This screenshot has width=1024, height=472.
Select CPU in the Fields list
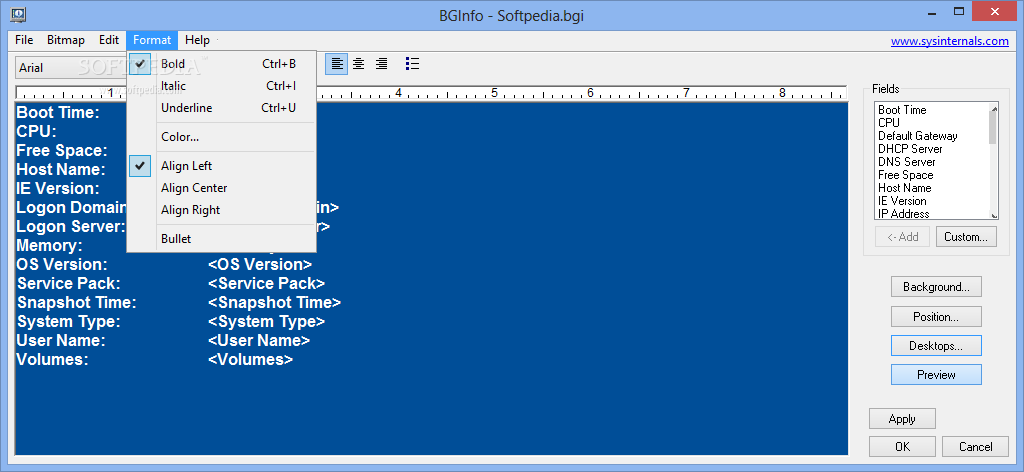click(932, 123)
